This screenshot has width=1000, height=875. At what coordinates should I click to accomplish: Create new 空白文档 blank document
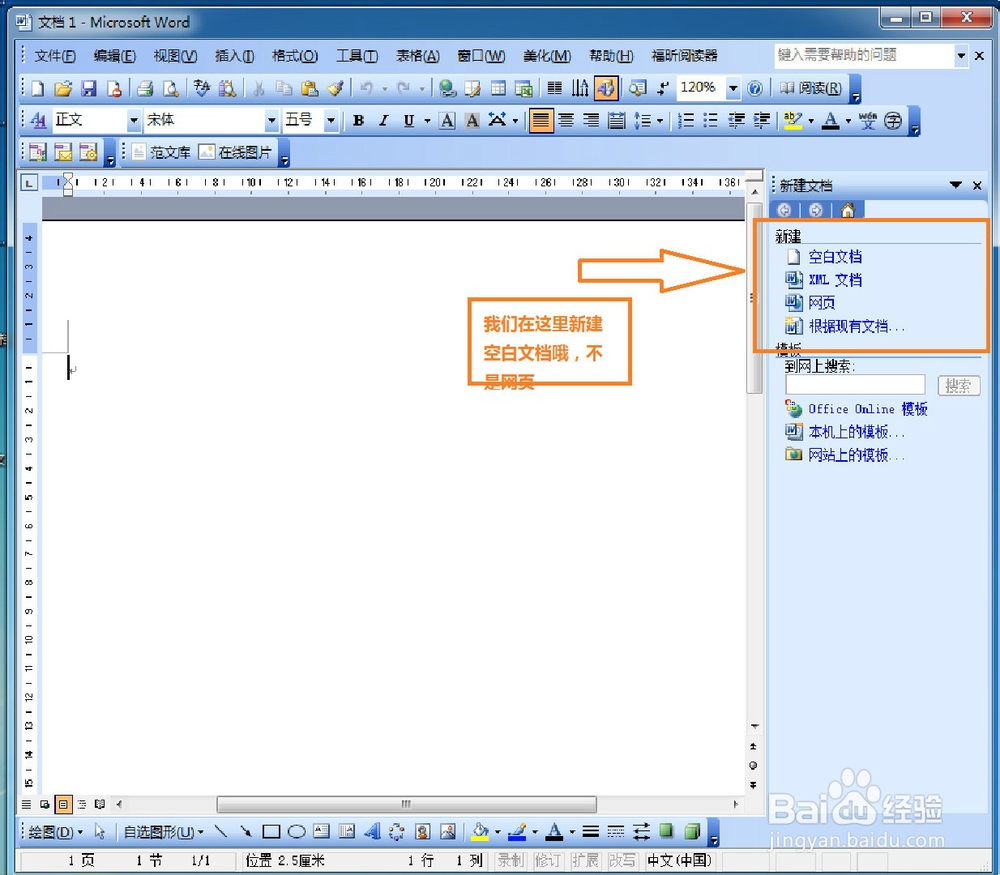pos(835,257)
